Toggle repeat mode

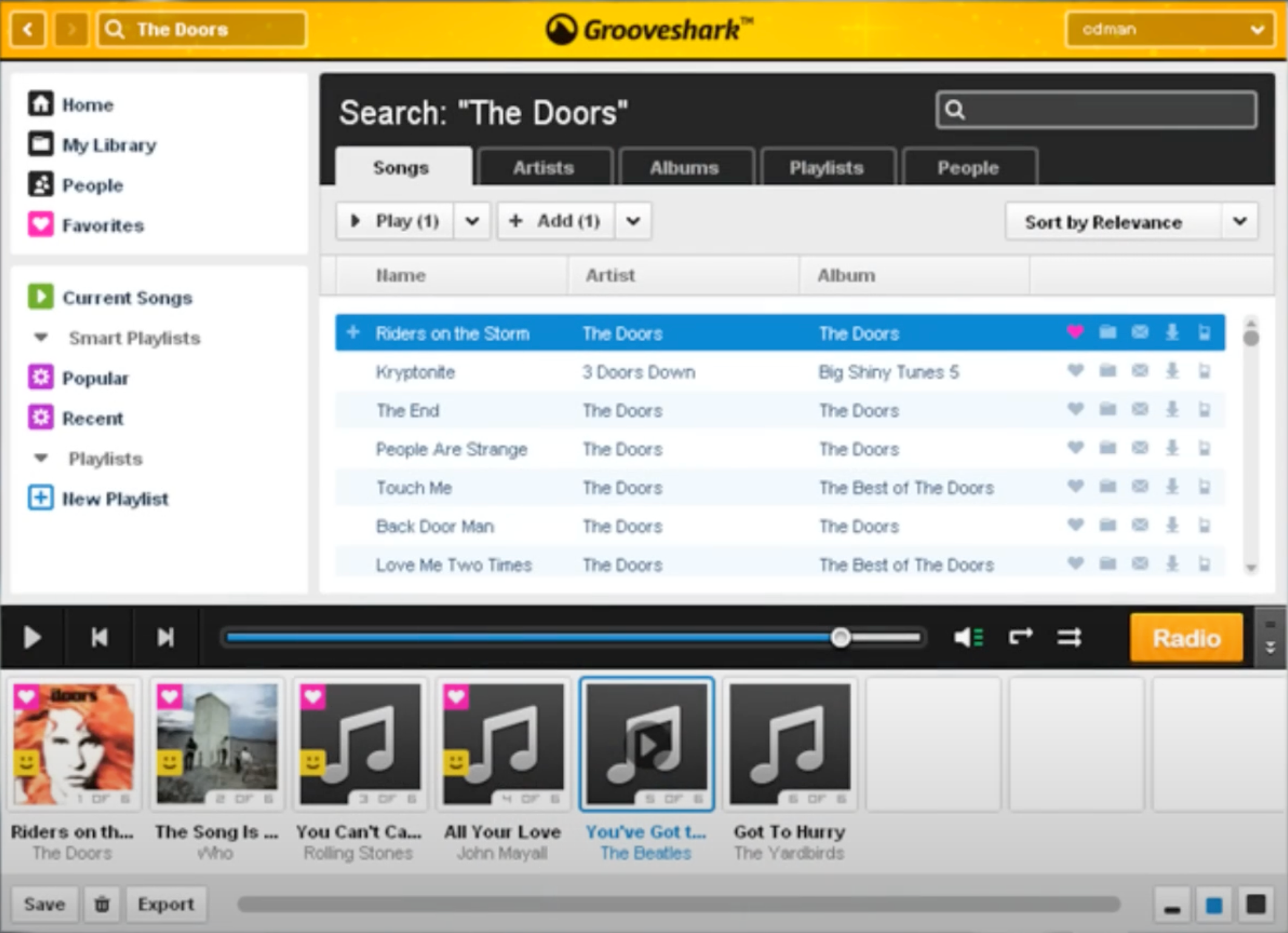point(1021,637)
